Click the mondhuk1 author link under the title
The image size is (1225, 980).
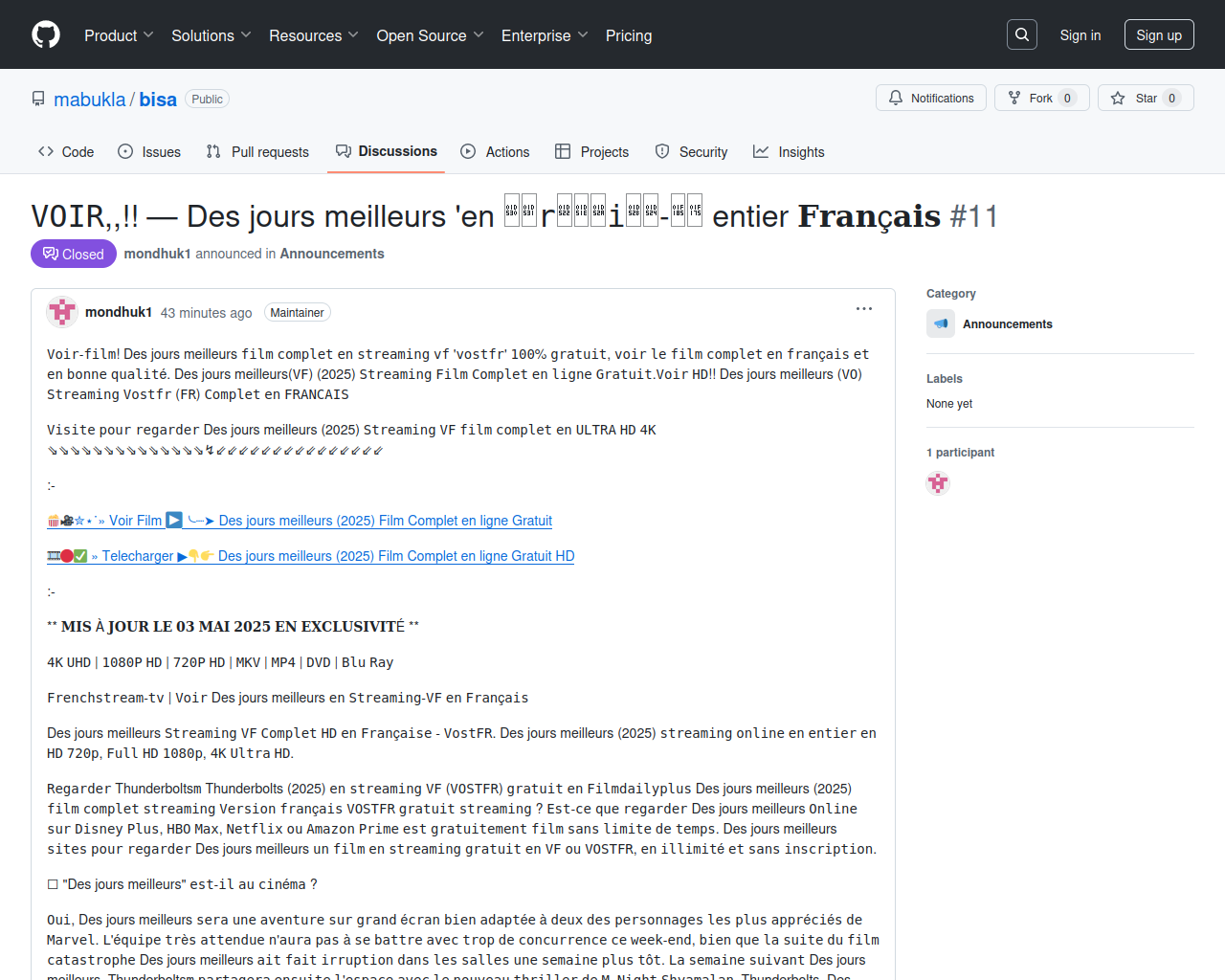(x=157, y=254)
